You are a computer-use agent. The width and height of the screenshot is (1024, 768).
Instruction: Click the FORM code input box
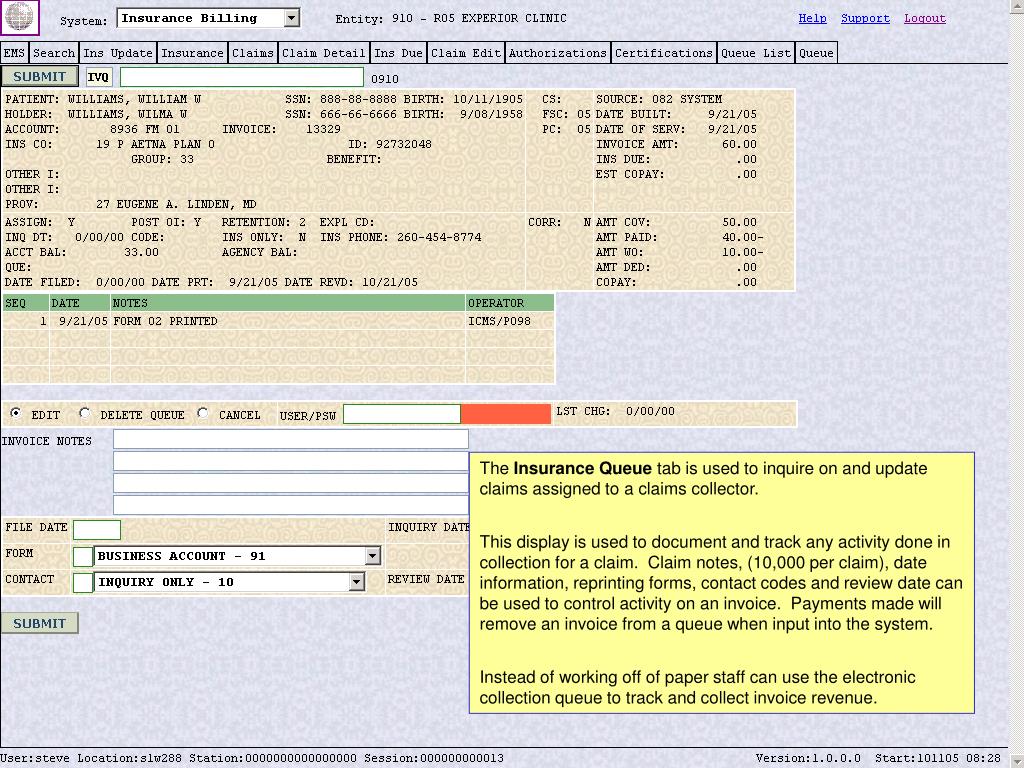coord(83,556)
